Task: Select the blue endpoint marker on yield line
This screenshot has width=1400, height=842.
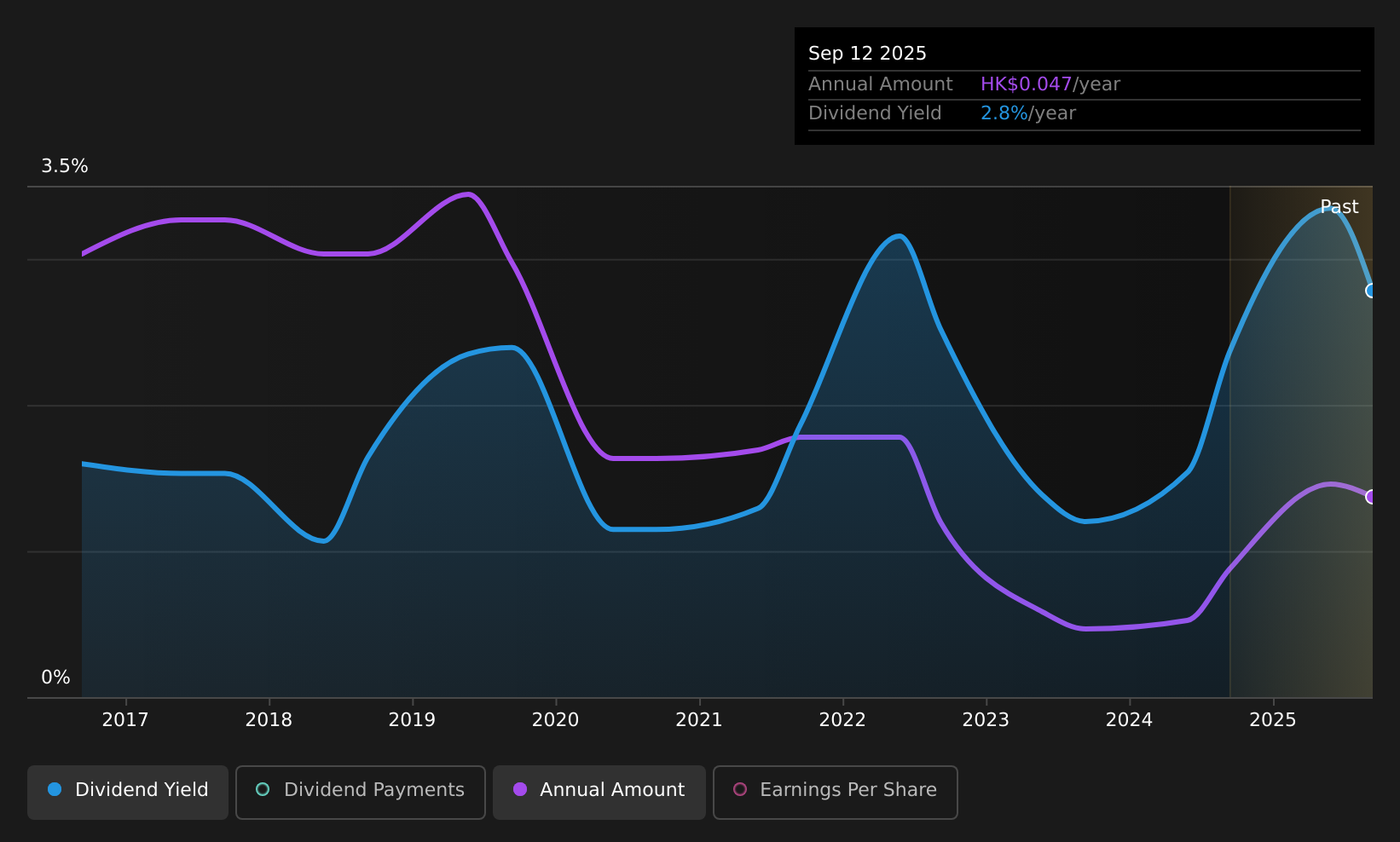Action: click(x=1372, y=291)
